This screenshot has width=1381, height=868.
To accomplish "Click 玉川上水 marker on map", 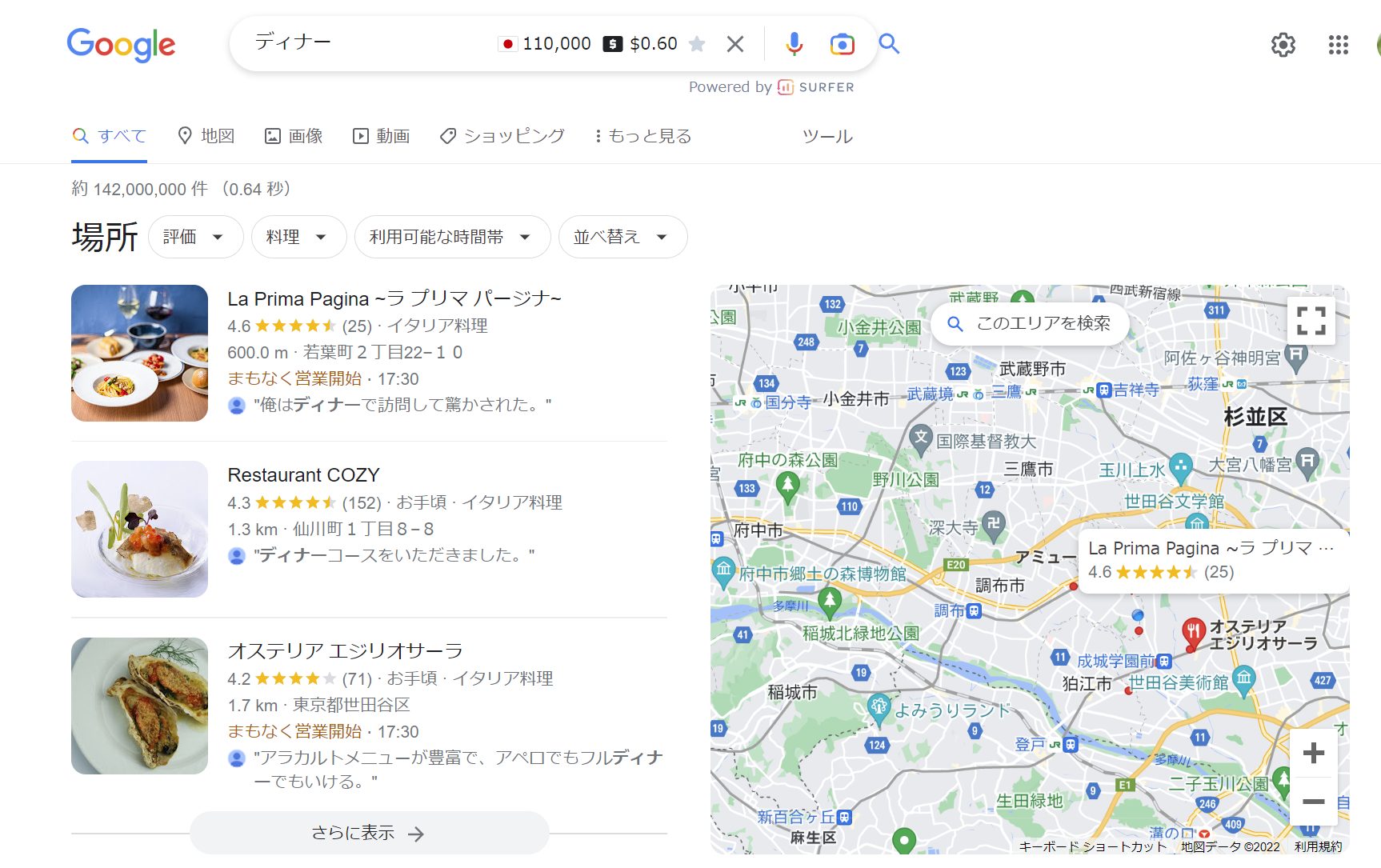I will 1180,468.
